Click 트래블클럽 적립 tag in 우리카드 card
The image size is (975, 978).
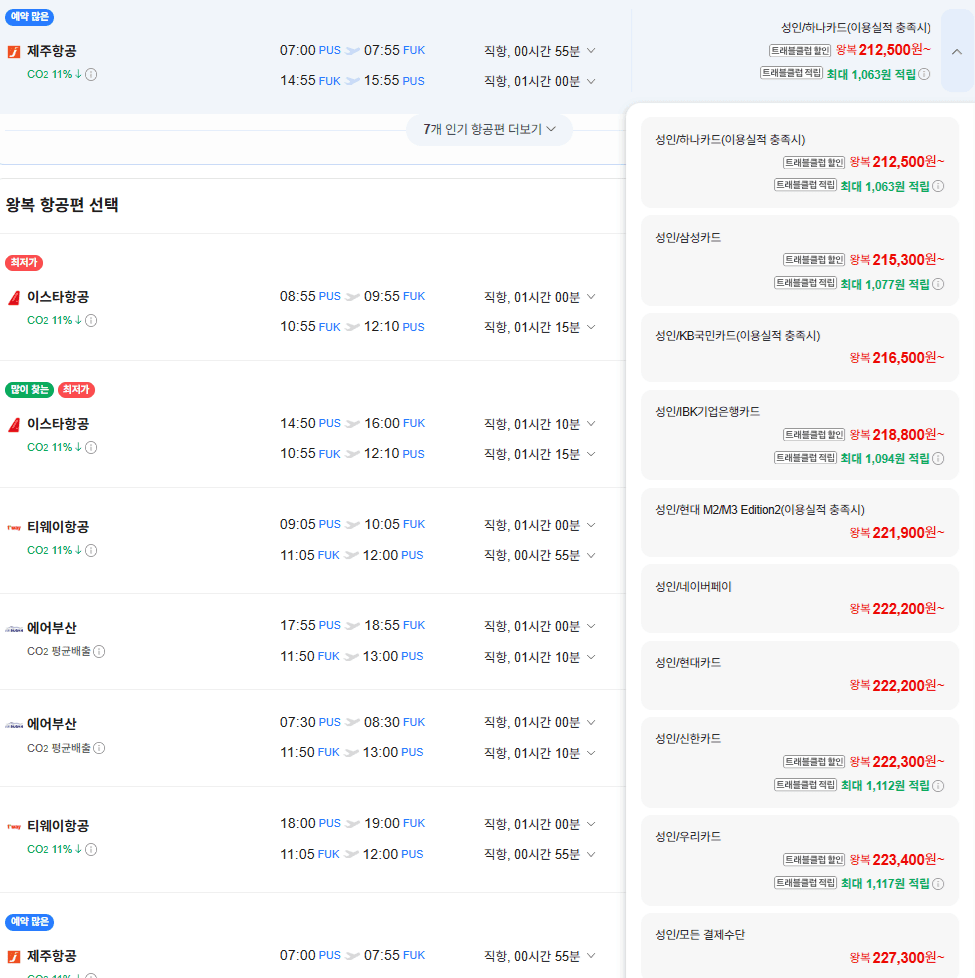(x=805, y=883)
